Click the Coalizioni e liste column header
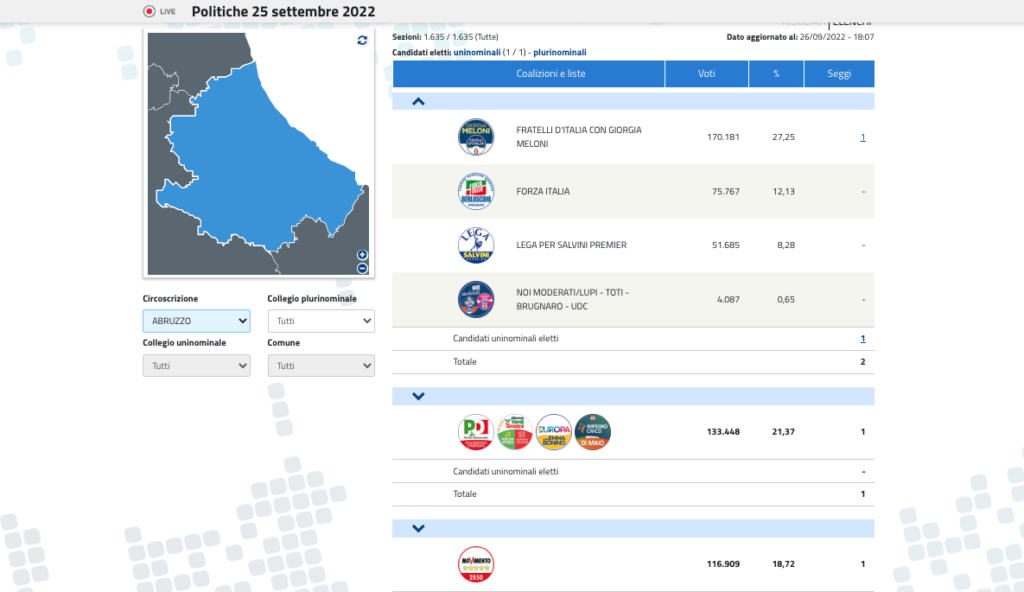 pyautogui.click(x=528, y=74)
